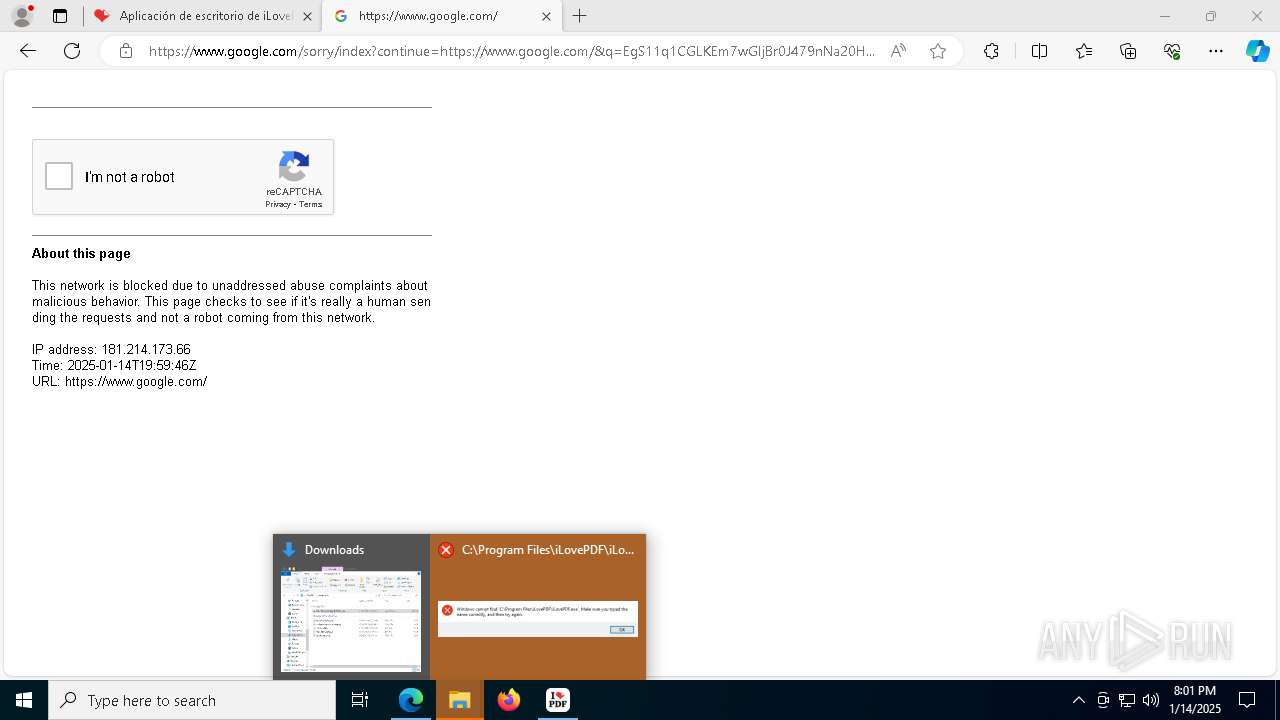Click the Time: 2025-01-14T19:59:46Z line

[x=114, y=366]
